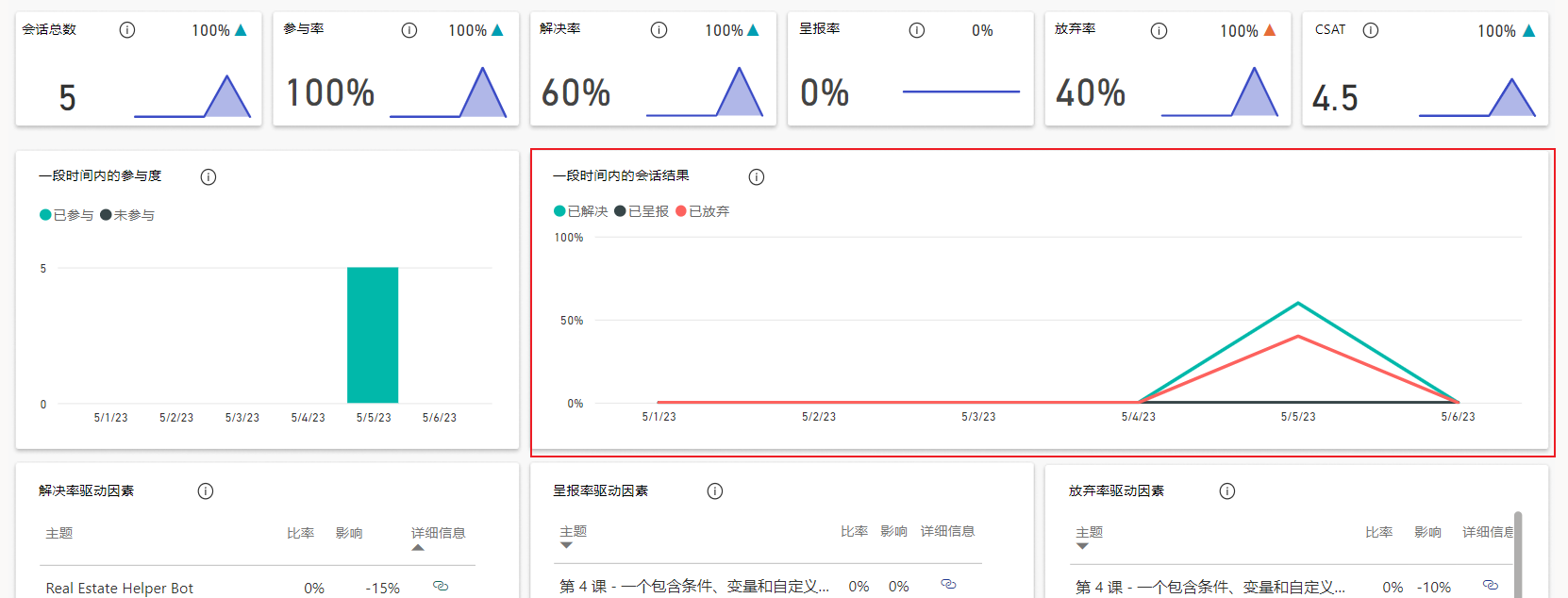Sort 放弃率 drivers by 主题 column arrow
The image size is (1568, 598).
1082,546
